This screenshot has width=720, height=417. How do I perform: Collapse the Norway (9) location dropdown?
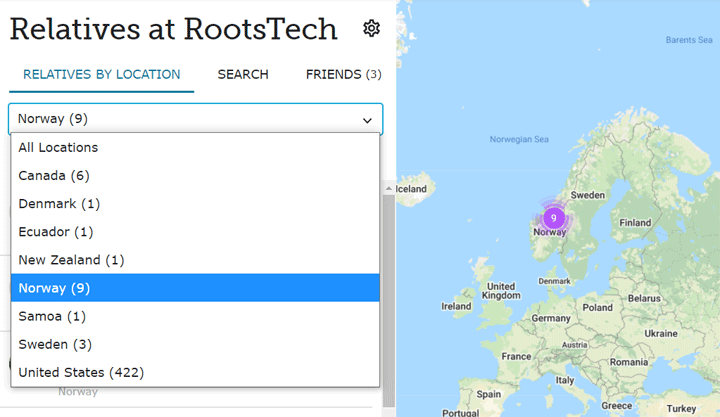pos(196,119)
